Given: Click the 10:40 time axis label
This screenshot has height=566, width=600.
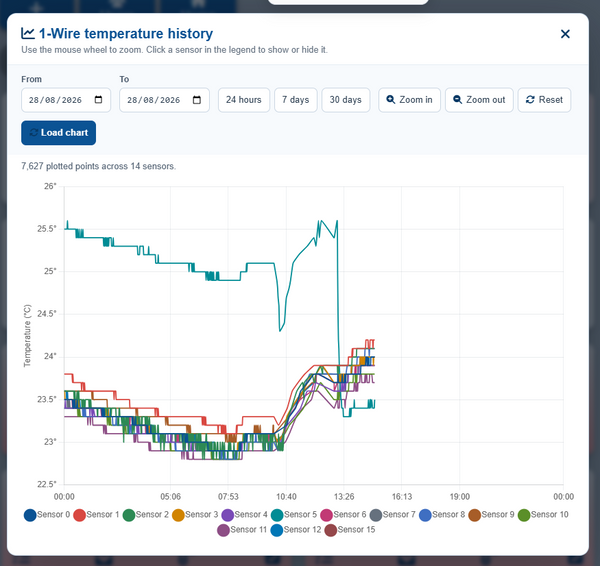Looking at the screenshot, I should click(x=286, y=497).
